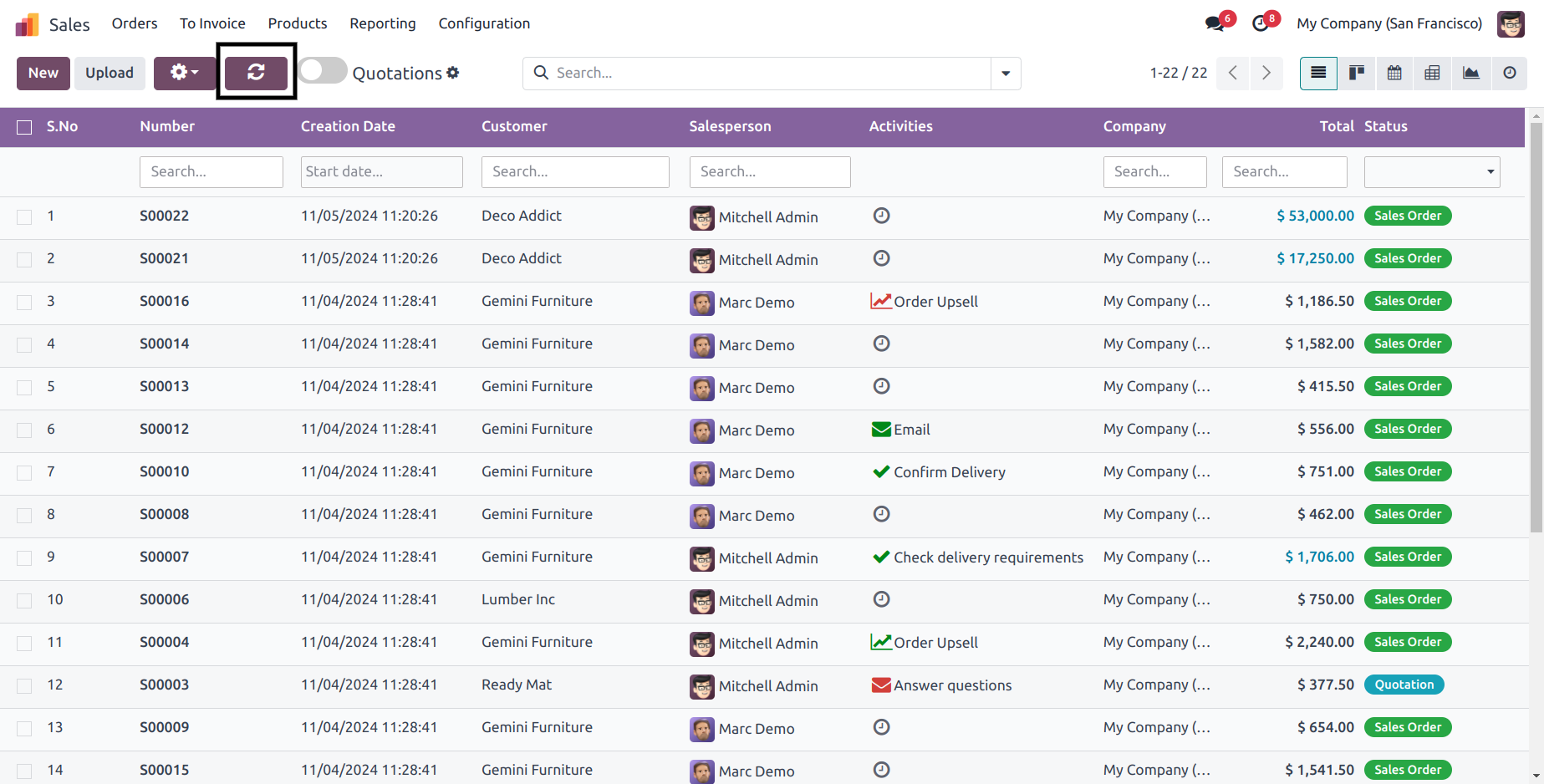Click the Salesperson column search field

(770, 171)
